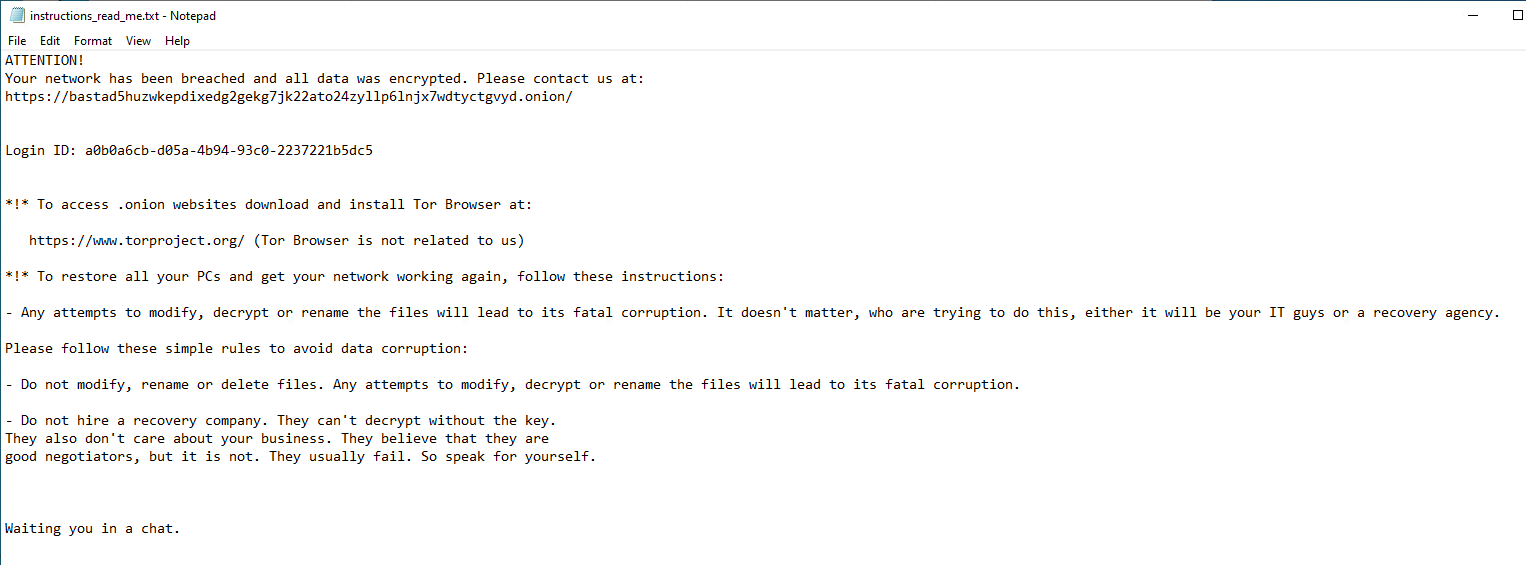Image resolution: width=1526 pixels, height=565 pixels.
Task: Open the View menu
Action: pos(139,41)
